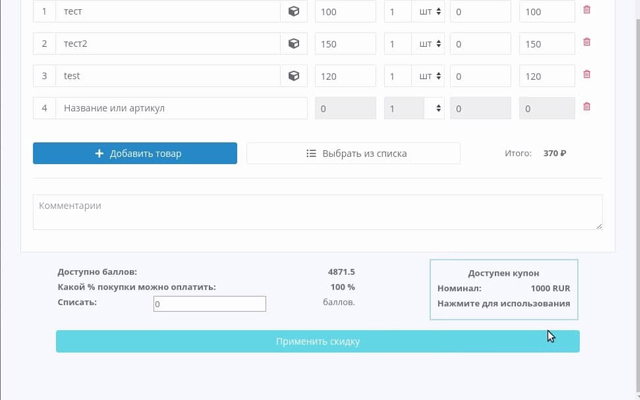Screen dimensions: 640x400
Task: Click the 100 % payable value
Action: (x=342, y=287)
